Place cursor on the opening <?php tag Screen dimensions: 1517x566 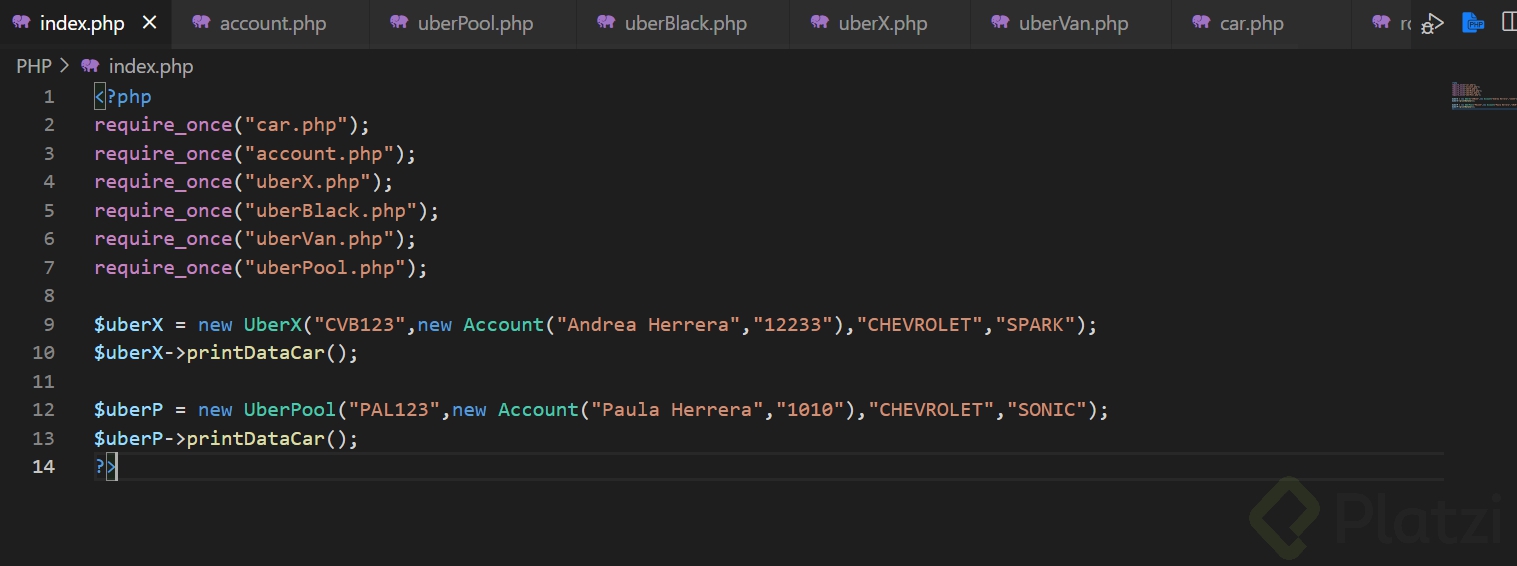(x=123, y=97)
